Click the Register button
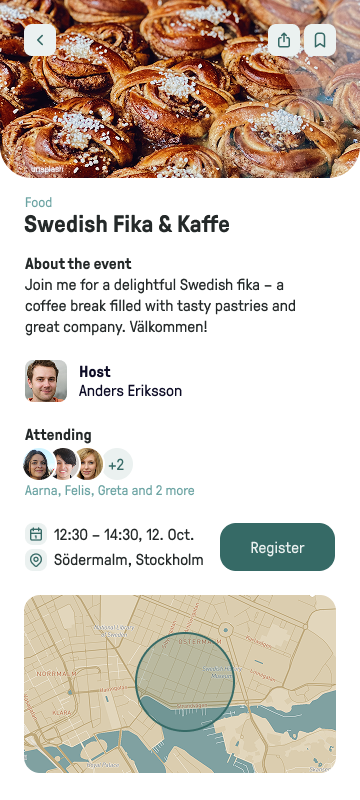This screenshot has width=360, height=800. pyautogui.click(x=277, y=547)
